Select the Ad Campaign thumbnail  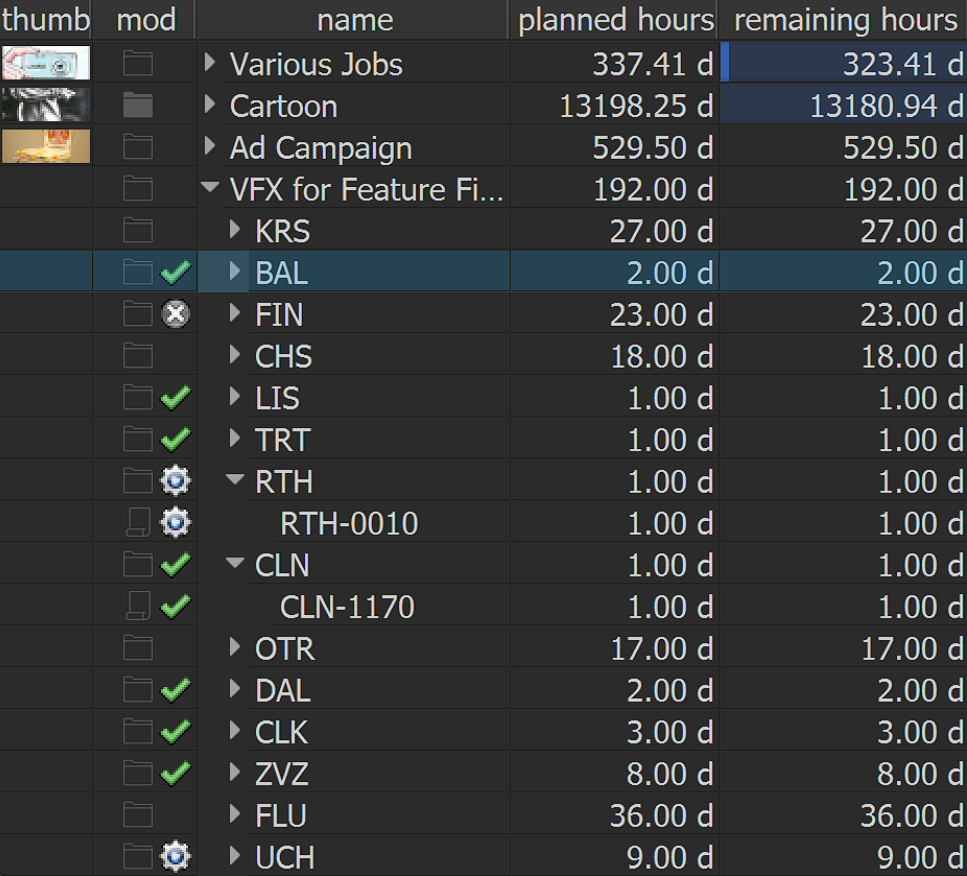(x=46, y=146)
